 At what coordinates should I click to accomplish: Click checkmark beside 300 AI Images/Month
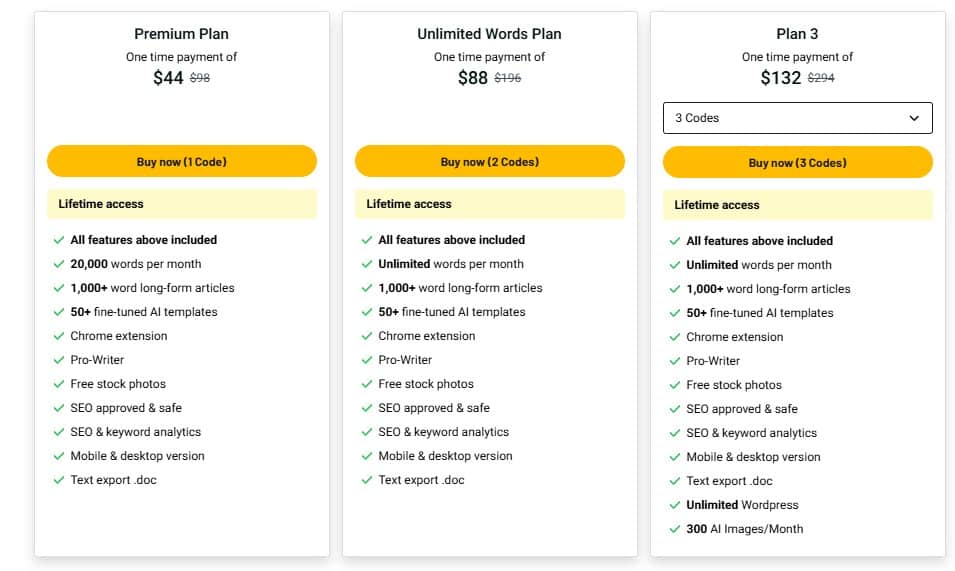pyautogui.click(x=675, y=529)
